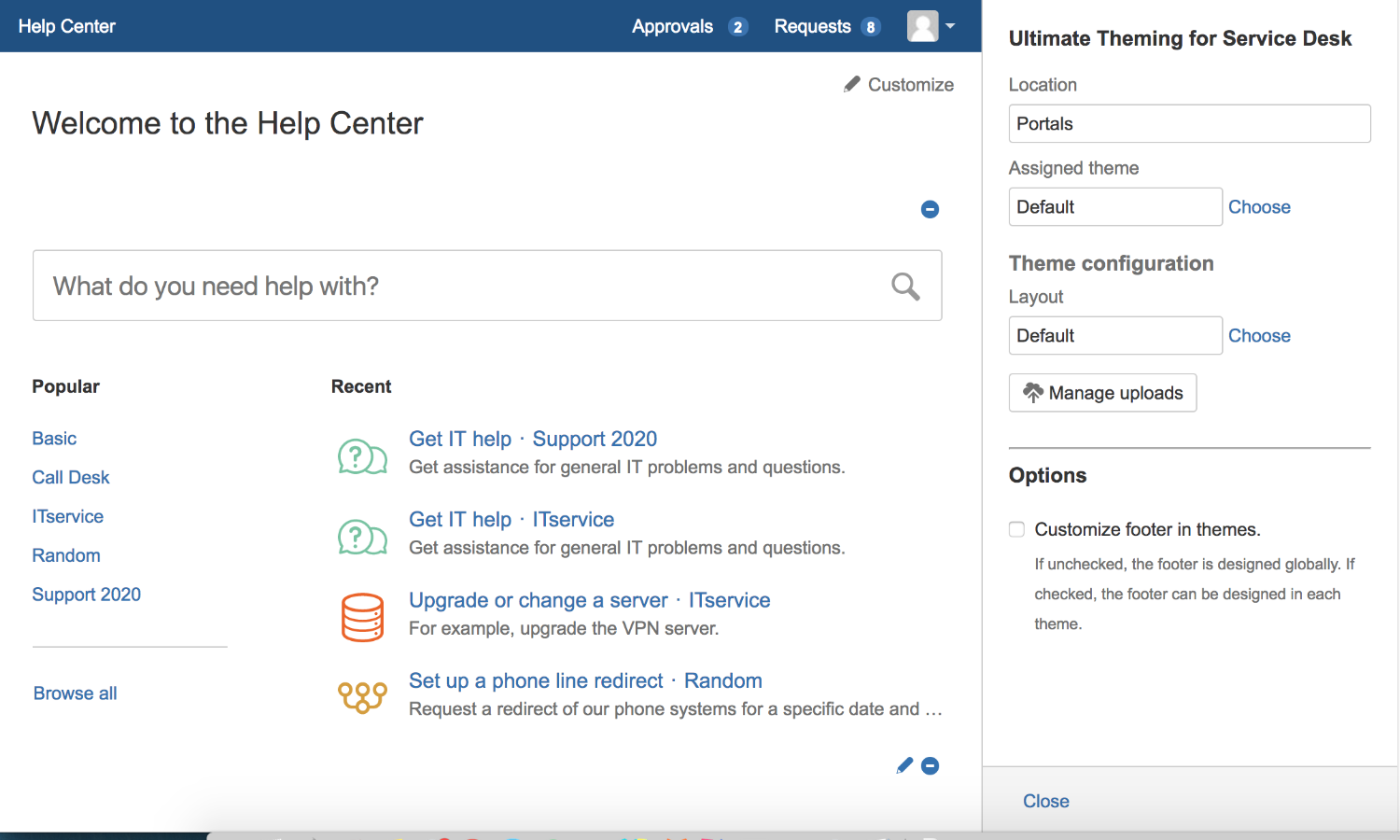Click the Location Portals field
The image size is (1400, 840).
pos(1188,124)
